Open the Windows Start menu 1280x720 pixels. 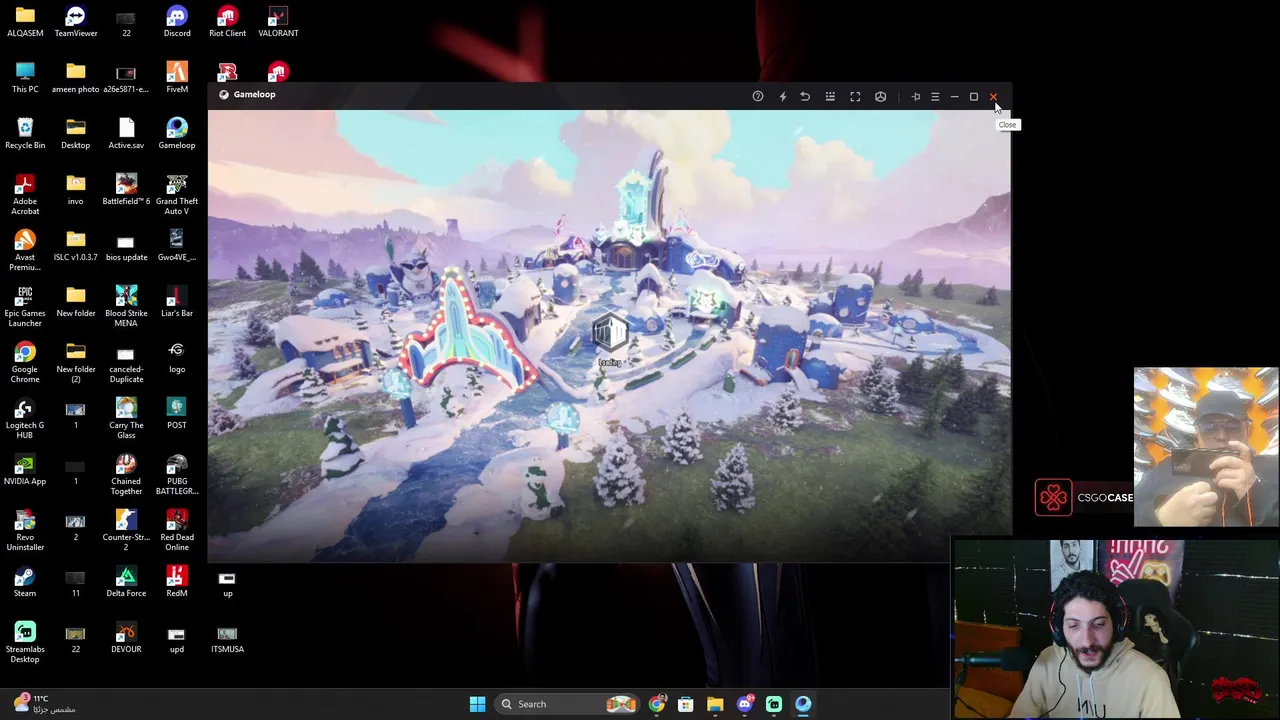477,704
